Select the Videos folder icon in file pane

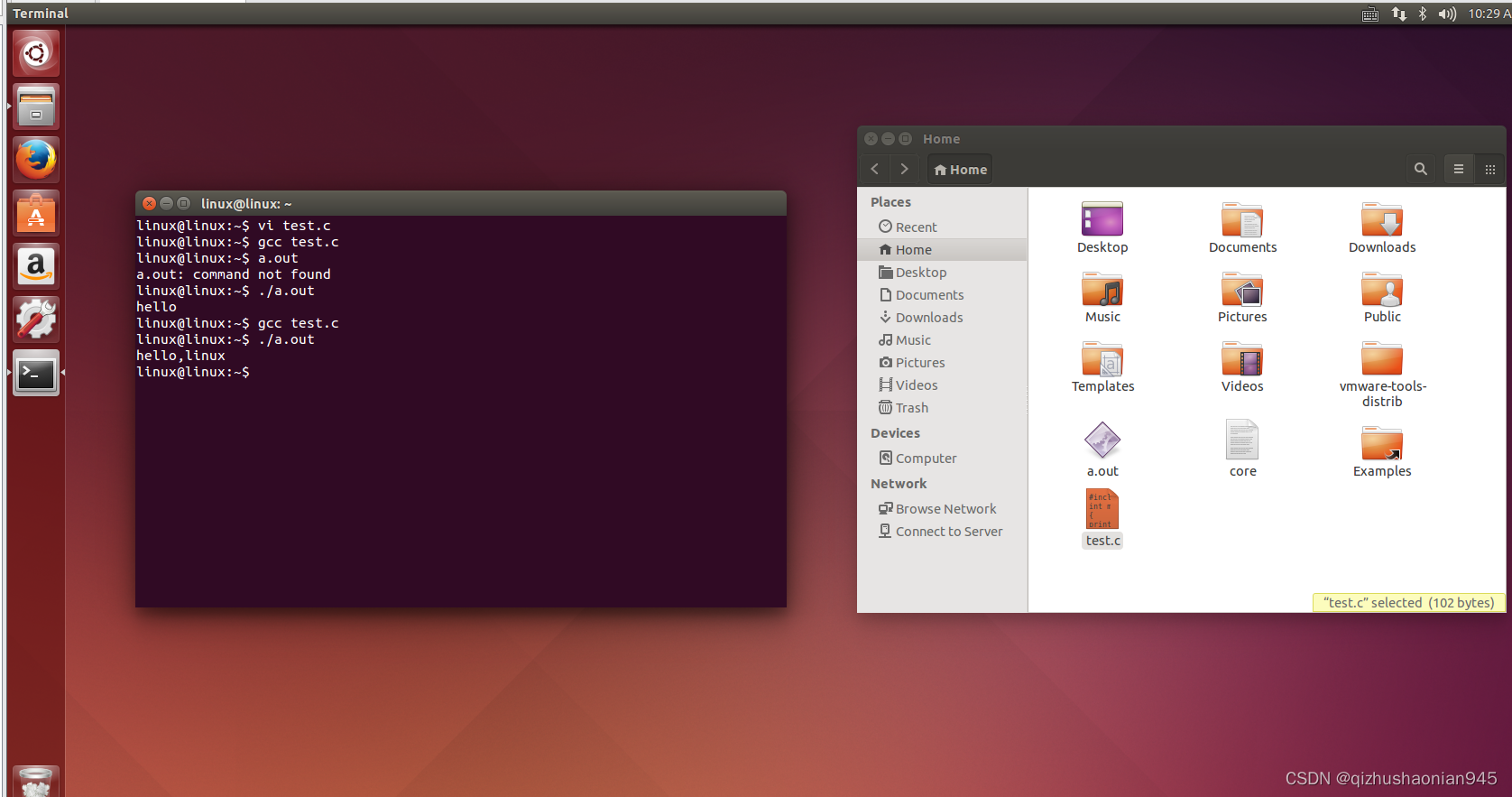point(1242,358)
